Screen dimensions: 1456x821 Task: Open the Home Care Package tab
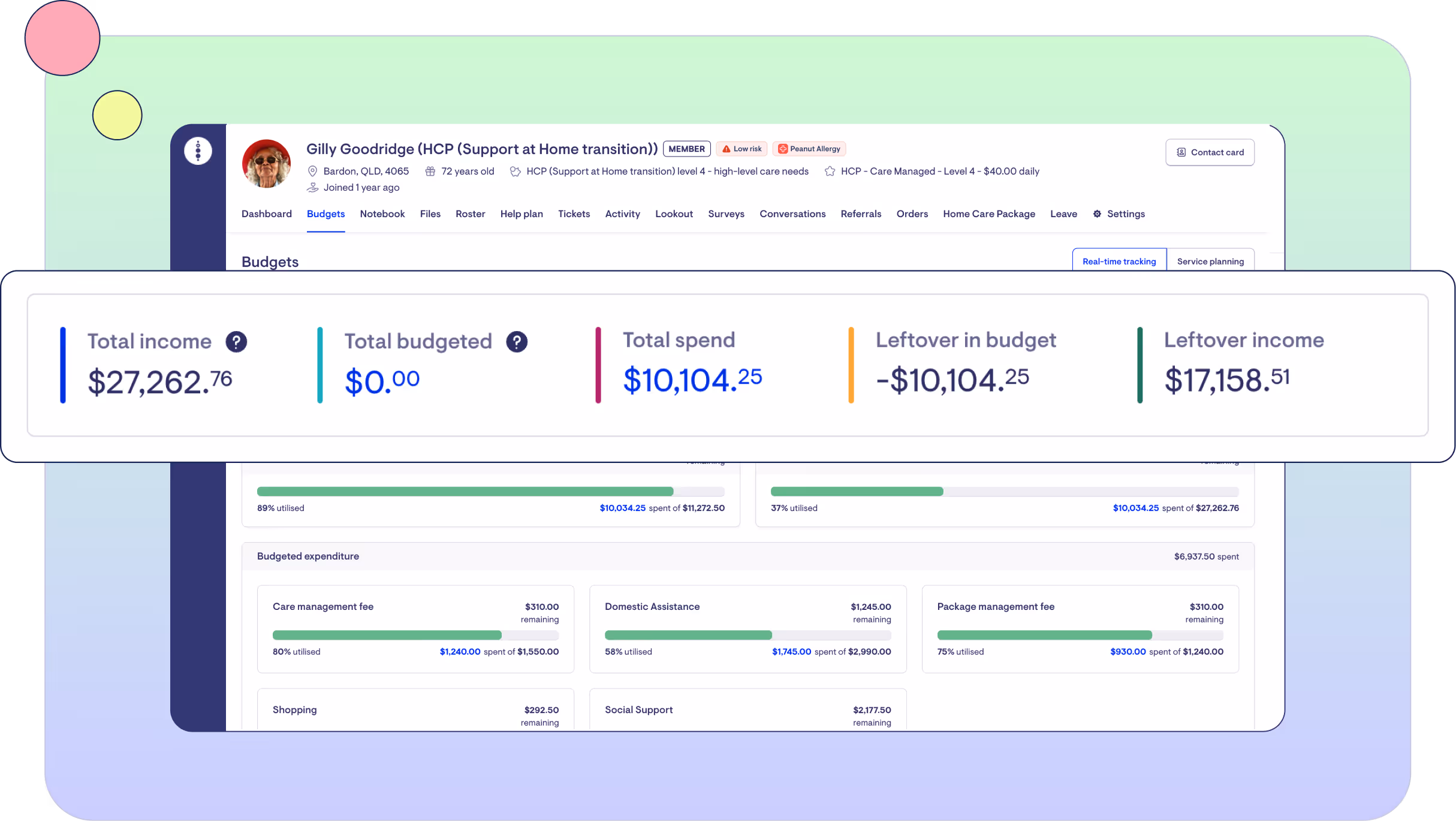coord(988,214)
